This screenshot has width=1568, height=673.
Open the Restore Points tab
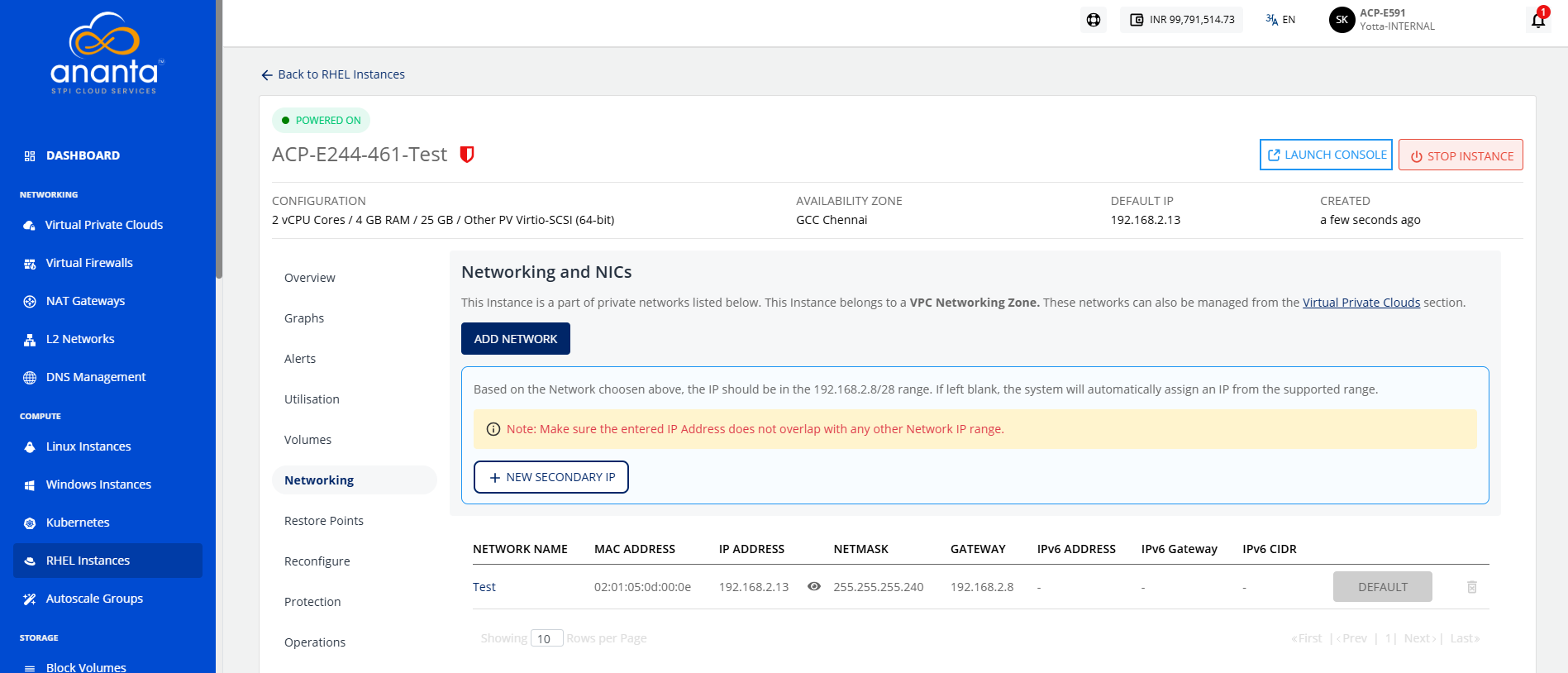(324, 521)
